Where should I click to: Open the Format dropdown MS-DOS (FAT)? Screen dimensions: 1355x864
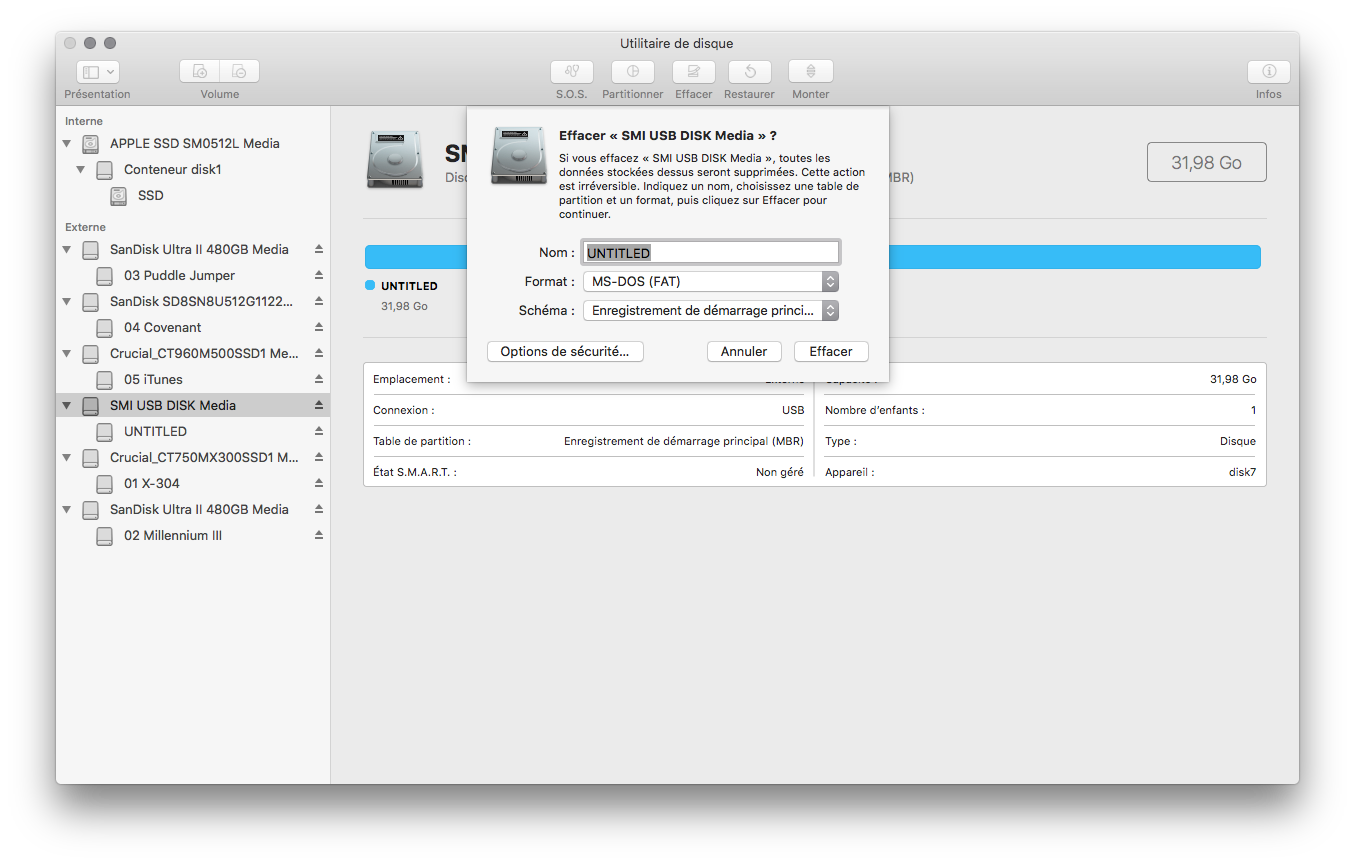710,282
